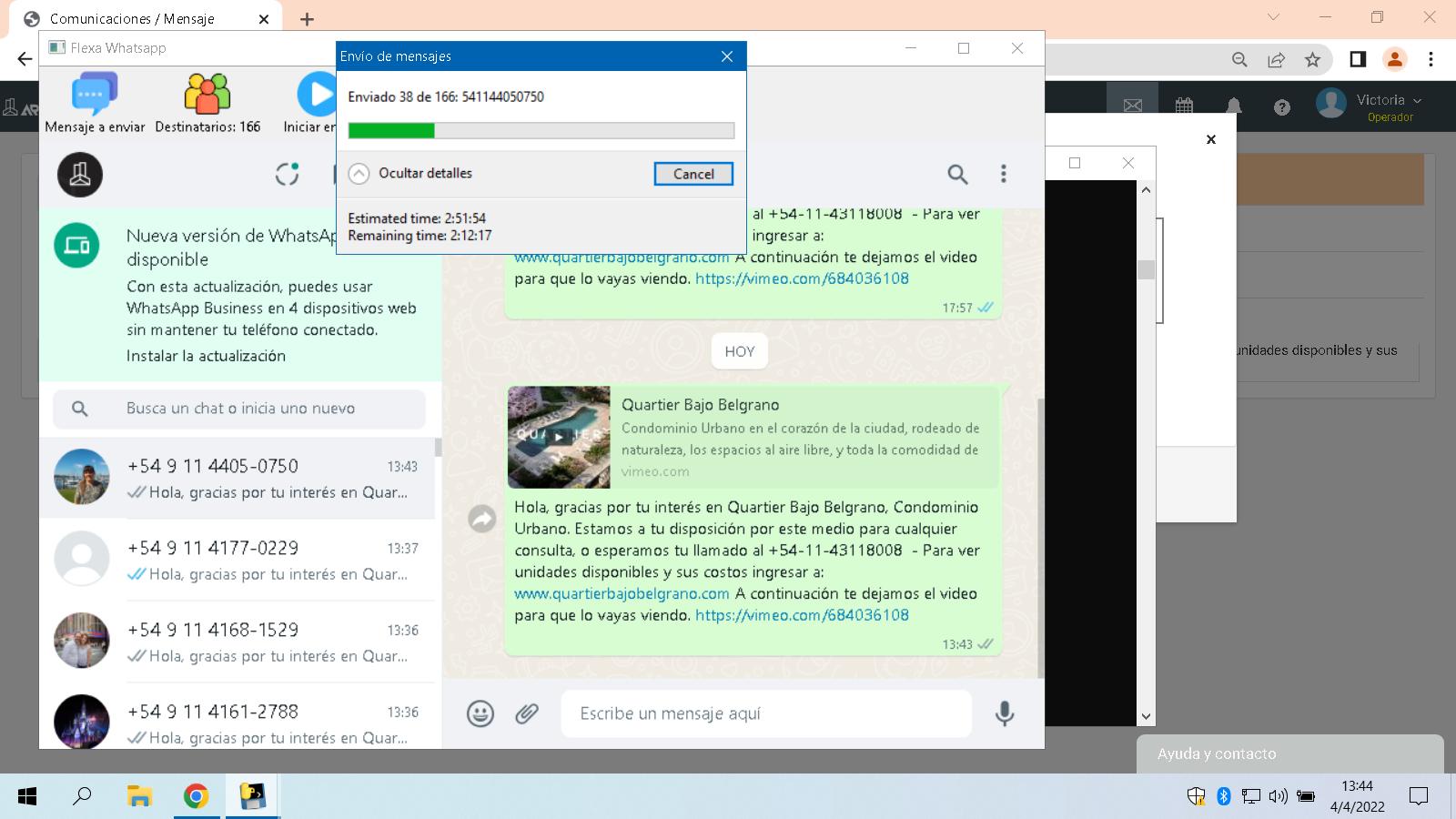Open www.quartierbajobelgrano.com link in today's message
1456x819 pixels.
point(622,593)
